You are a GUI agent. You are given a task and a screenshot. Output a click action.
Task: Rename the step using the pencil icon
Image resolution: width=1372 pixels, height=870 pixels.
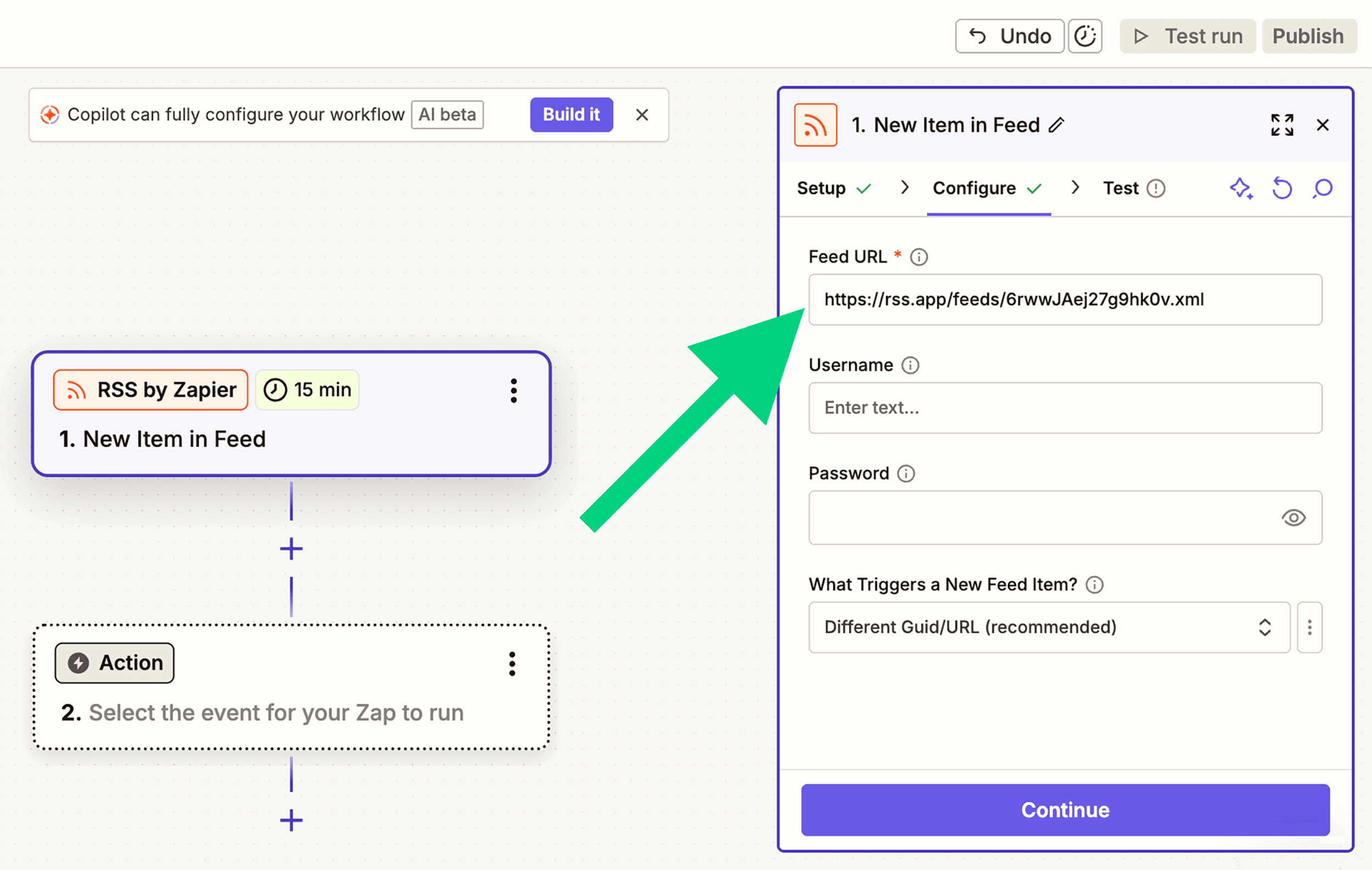point(1058,125)
